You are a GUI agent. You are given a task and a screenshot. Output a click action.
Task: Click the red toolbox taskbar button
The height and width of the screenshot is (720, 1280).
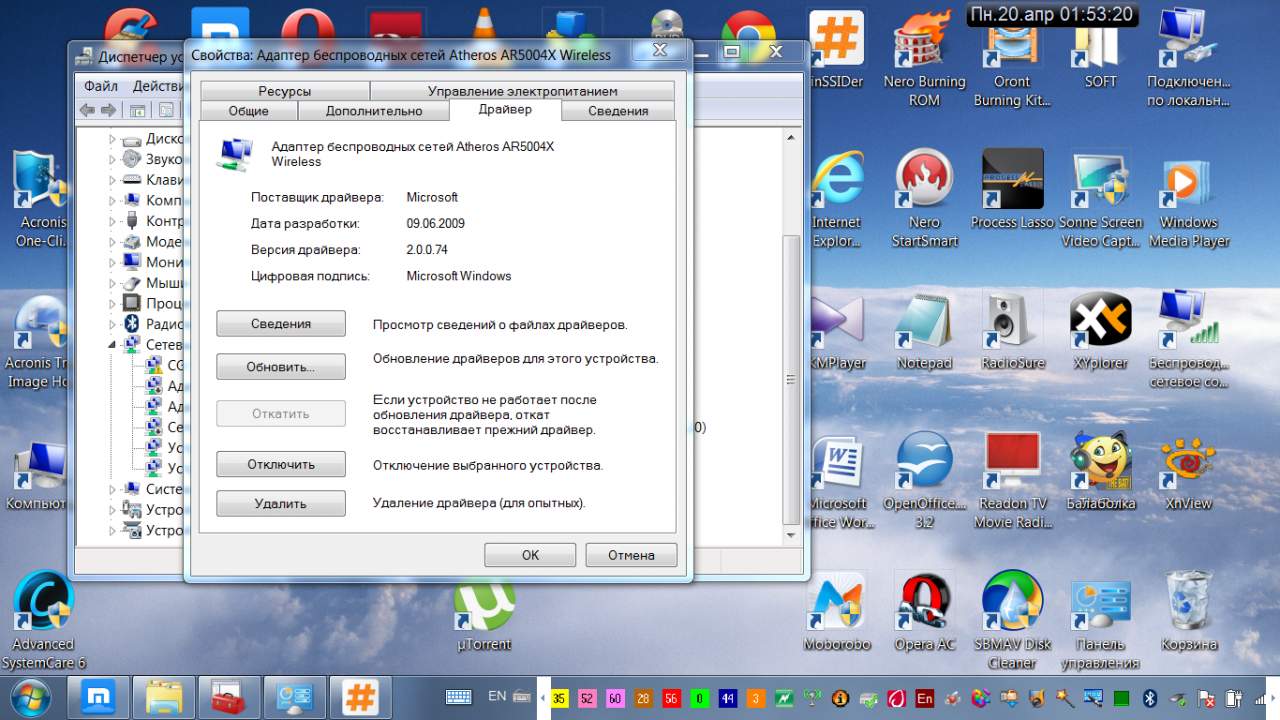click(229, 696)
